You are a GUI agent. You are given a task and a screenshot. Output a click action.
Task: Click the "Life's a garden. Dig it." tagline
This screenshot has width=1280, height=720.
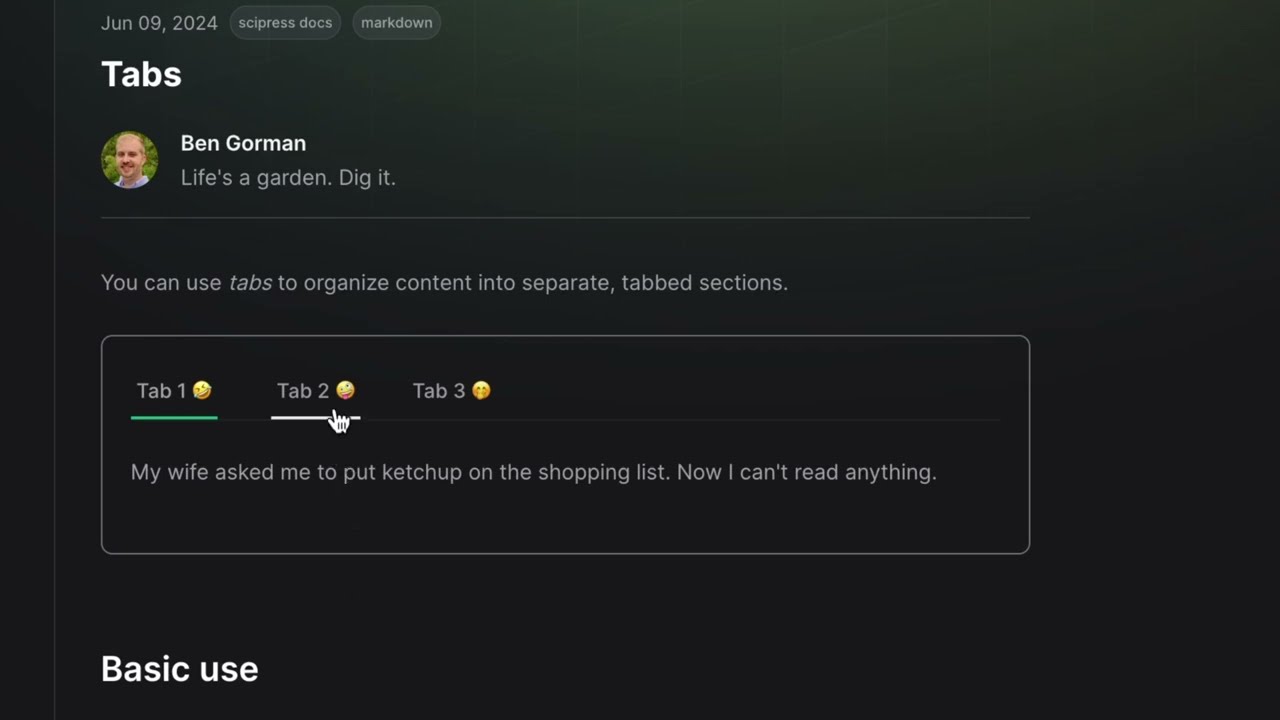288,178
